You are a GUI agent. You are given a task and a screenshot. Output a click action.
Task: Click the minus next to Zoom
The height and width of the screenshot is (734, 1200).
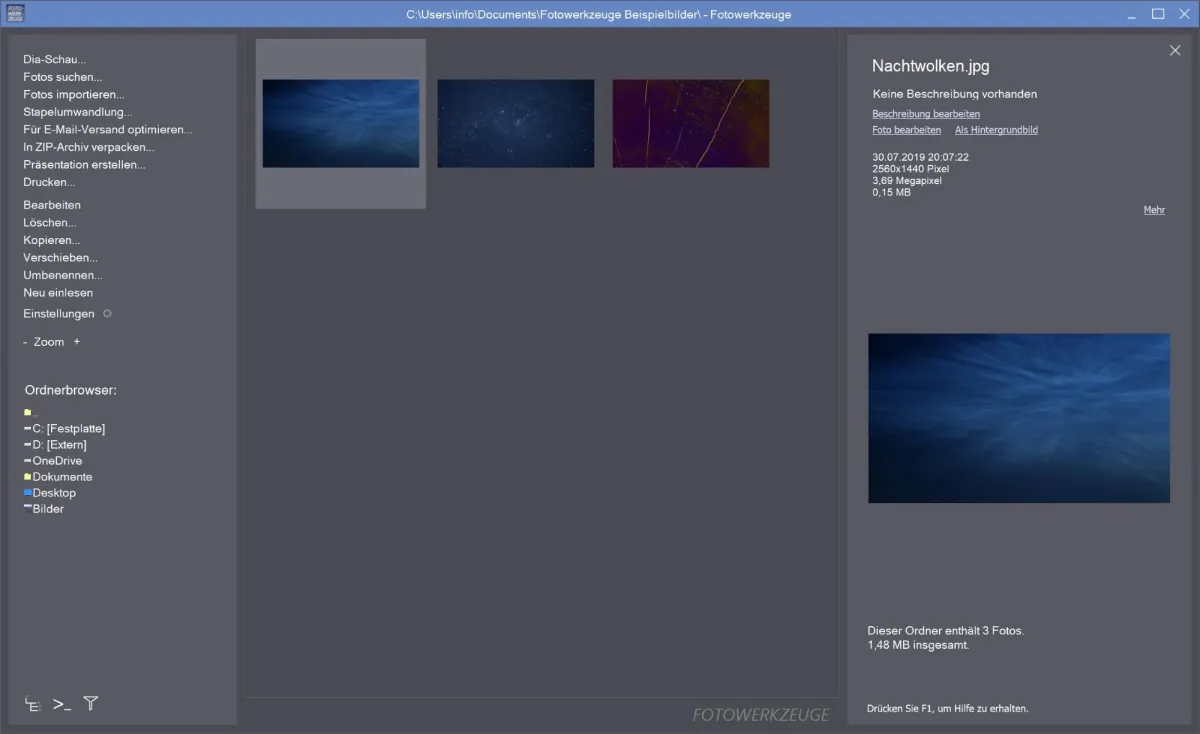26,342
